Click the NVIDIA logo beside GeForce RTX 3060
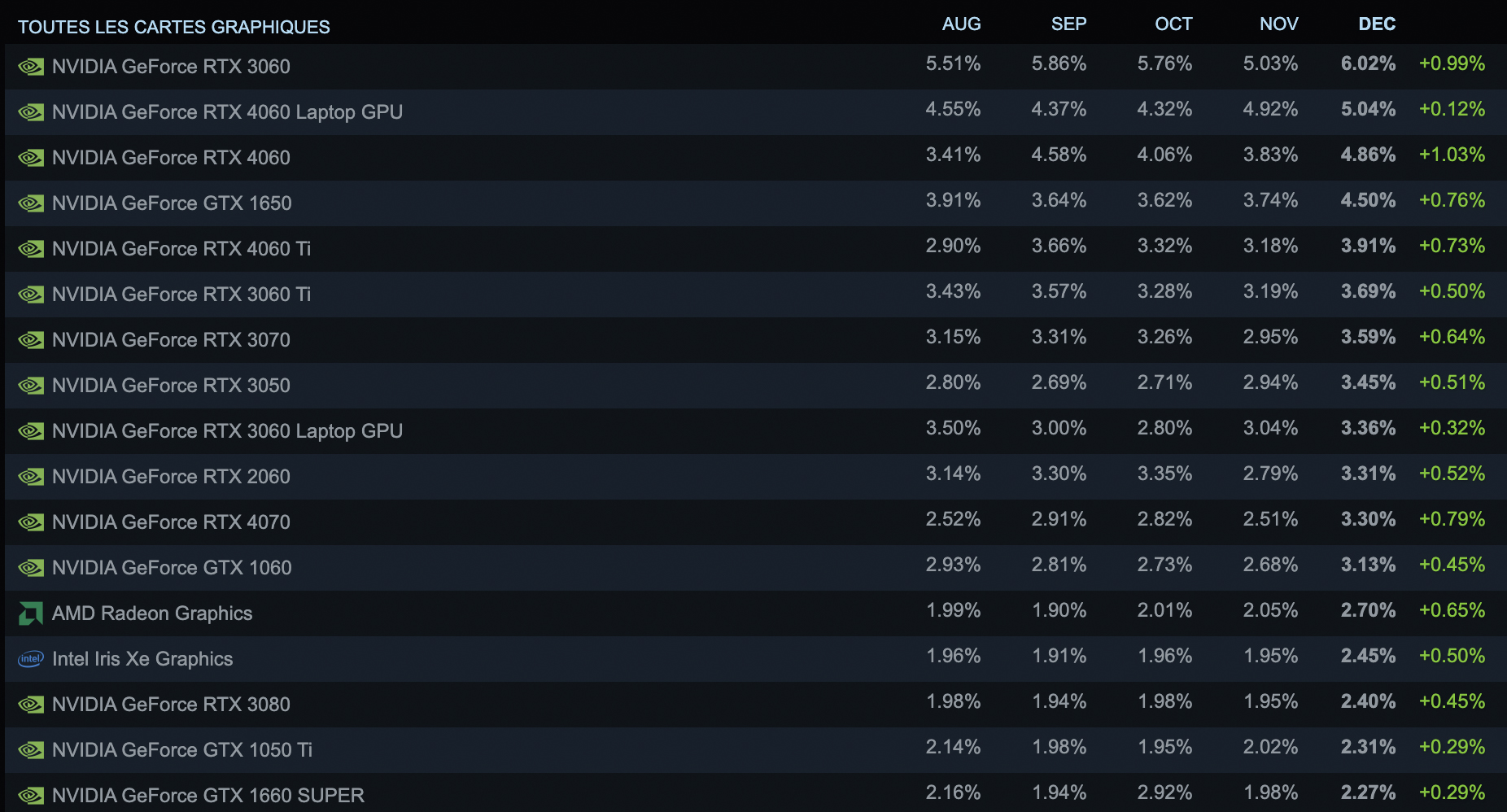Screen dimensions: 1507x812 click(x=31, y=67)
